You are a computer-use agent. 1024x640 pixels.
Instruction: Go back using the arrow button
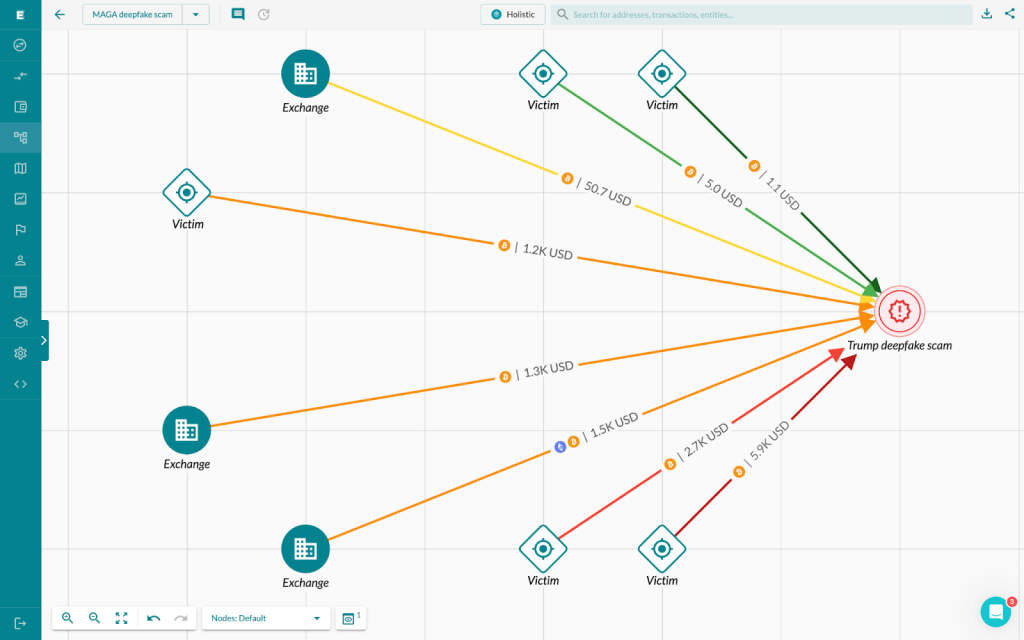(59, 14)
